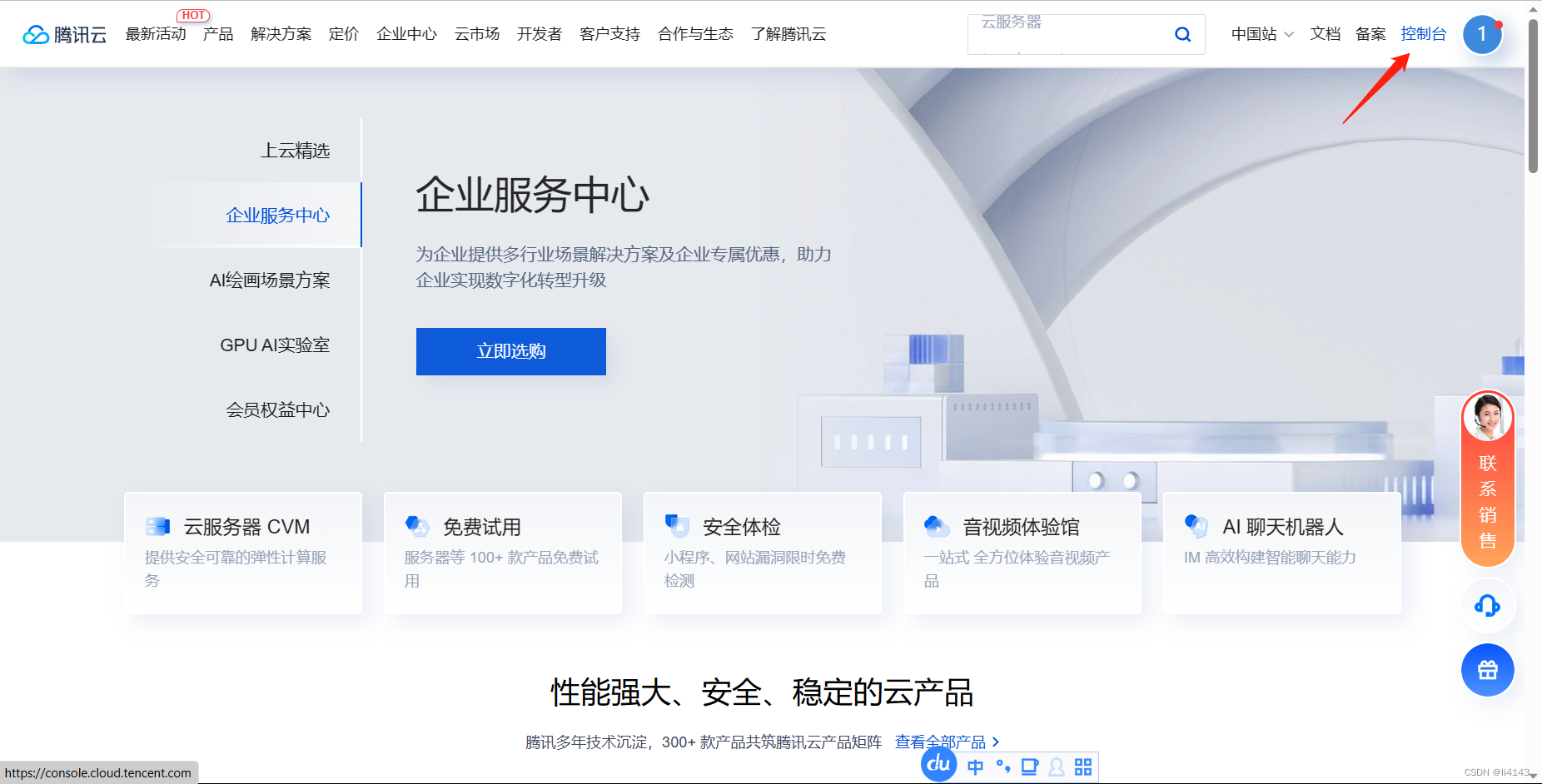Click the 查看全部产品 link
The image size is (1542, 784).
tap(940, 742)
